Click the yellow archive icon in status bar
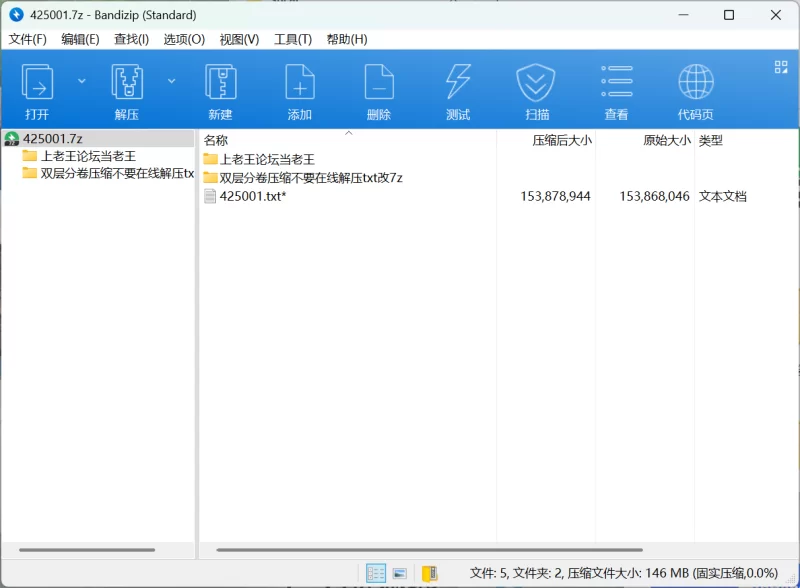The height and width of the screenshot is (588, 800). coord(430,574)
